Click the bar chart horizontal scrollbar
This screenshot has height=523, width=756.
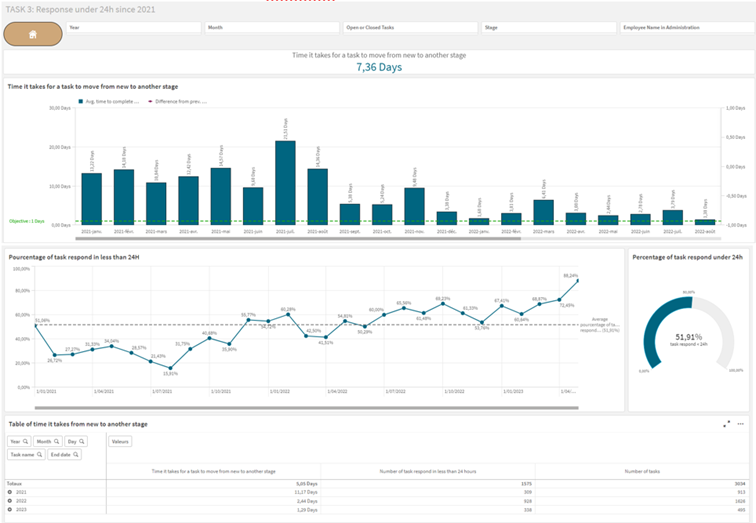(x=300, y=238)
